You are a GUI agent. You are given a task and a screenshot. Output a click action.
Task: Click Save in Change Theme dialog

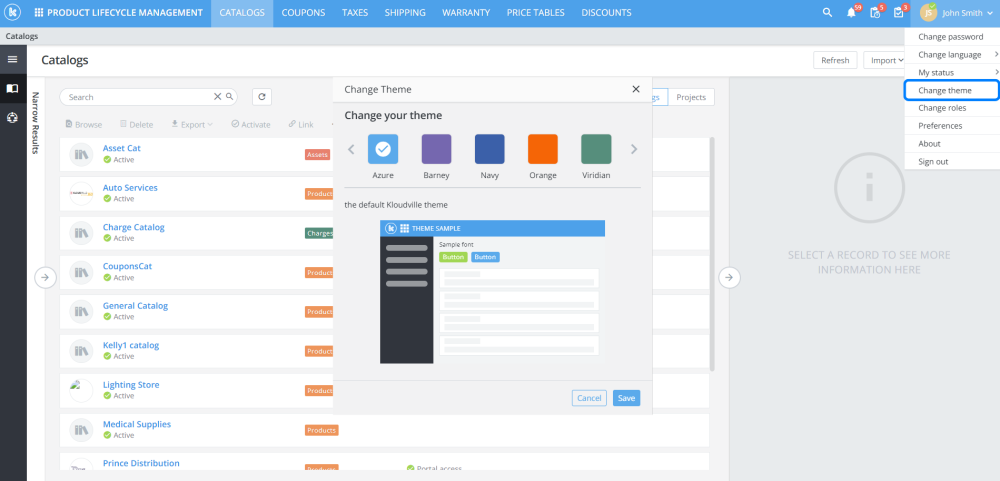(x=626, y=398)
